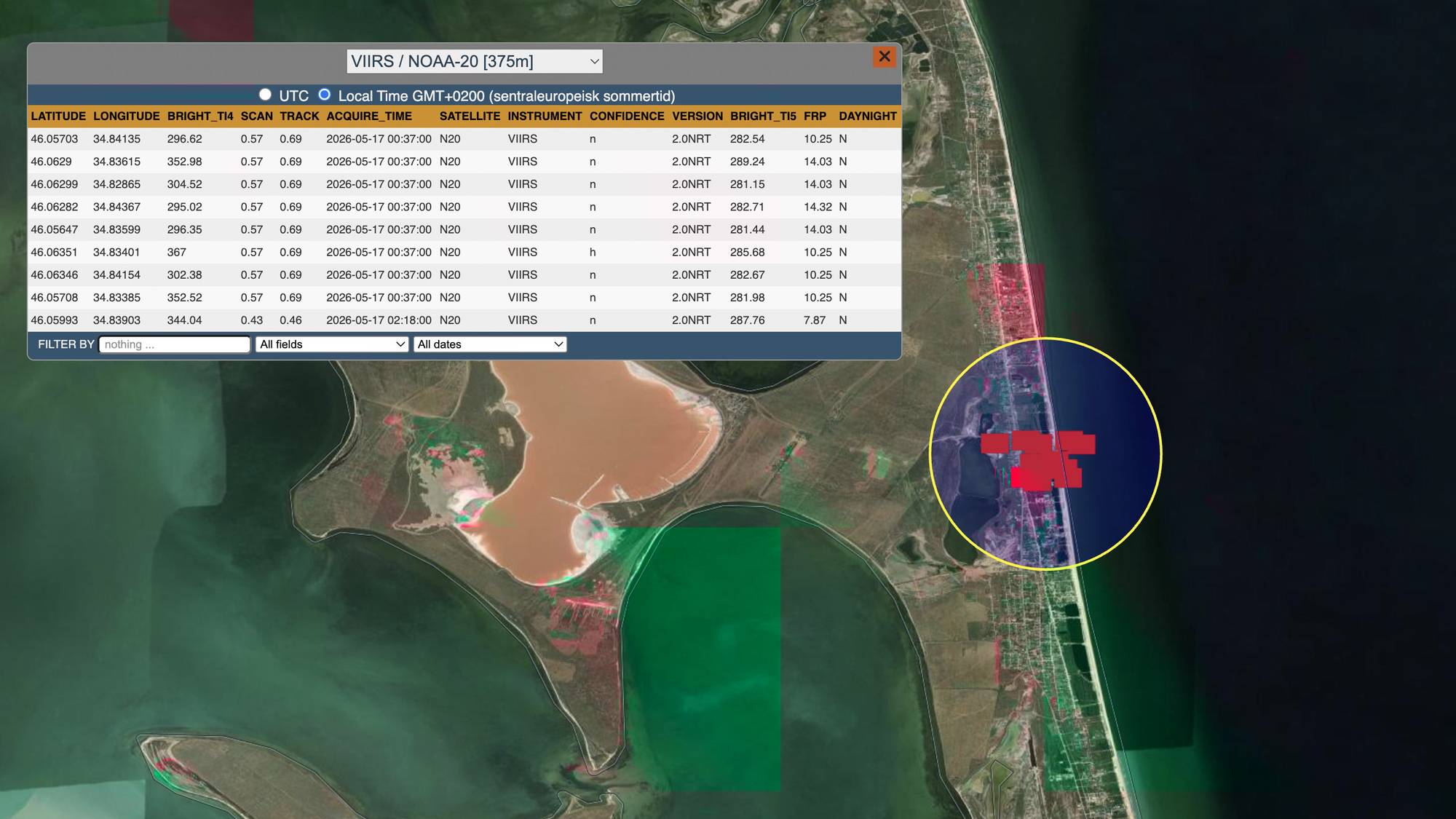Select latitude cell 46.05993
Image resolution: width=1456 pixels, height=819 pixels.
click(x=54, y=320)
